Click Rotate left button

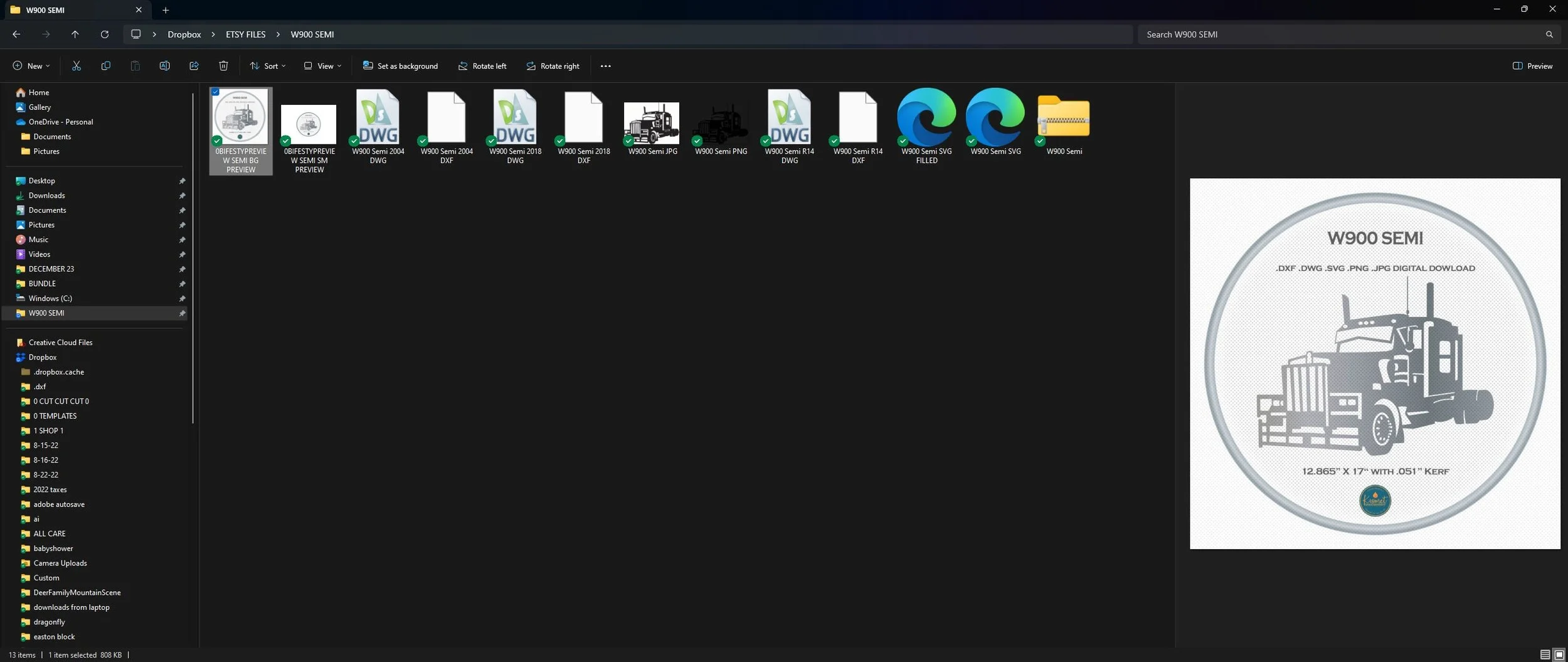pyautogui.click(x=482, y=66)
